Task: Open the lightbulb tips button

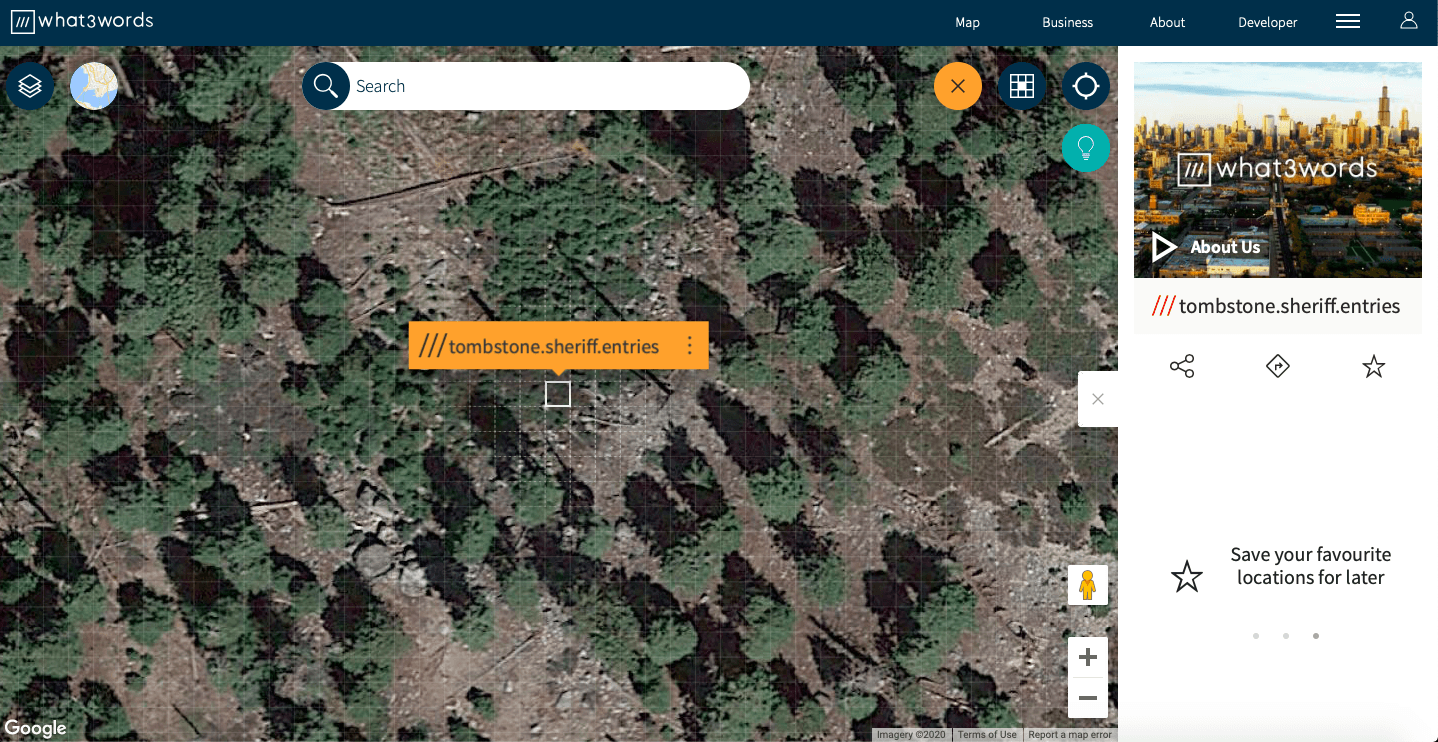Action: (1086, 148)
